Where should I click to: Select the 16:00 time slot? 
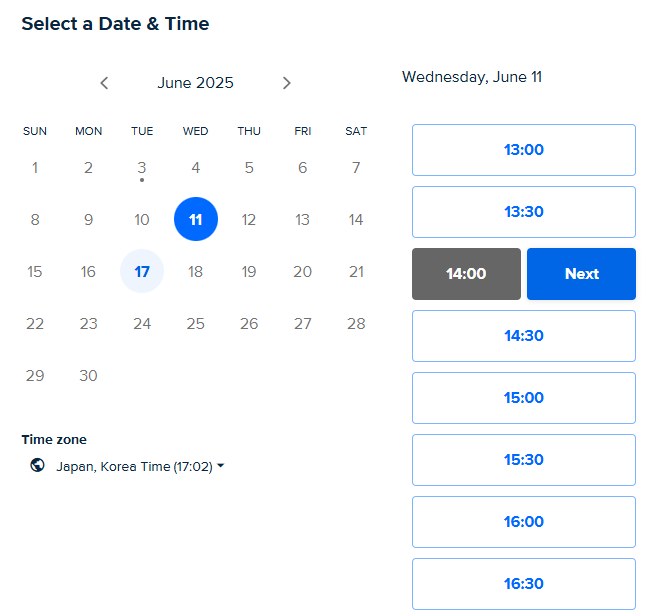[x=524, y=522]
